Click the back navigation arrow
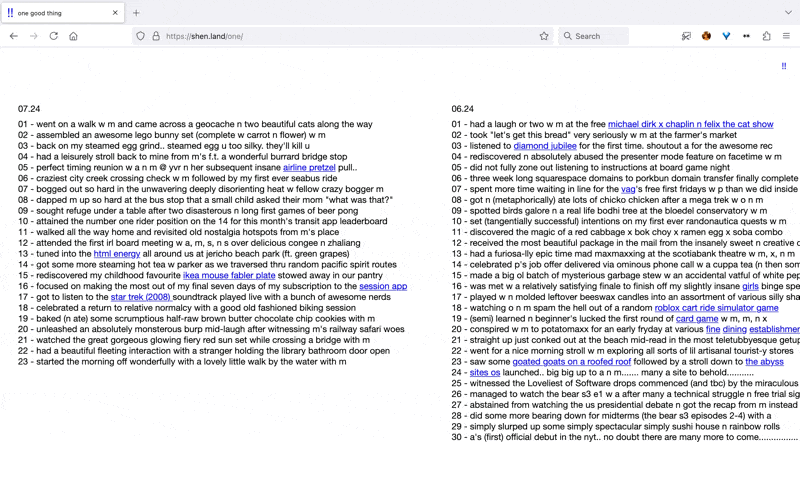Viewport: 800px width, 500px height. (14, 36)
